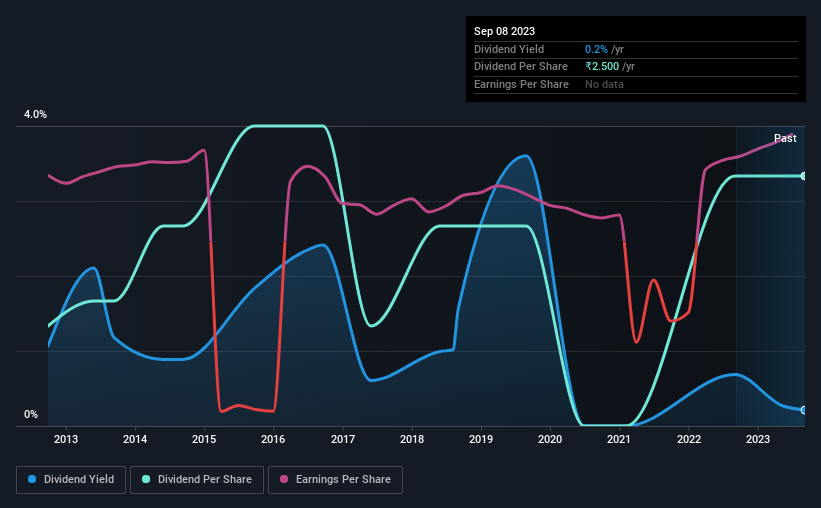Click the blue Dividend Yield legend dot
821x508 pixels.
[x=32, y=479]
